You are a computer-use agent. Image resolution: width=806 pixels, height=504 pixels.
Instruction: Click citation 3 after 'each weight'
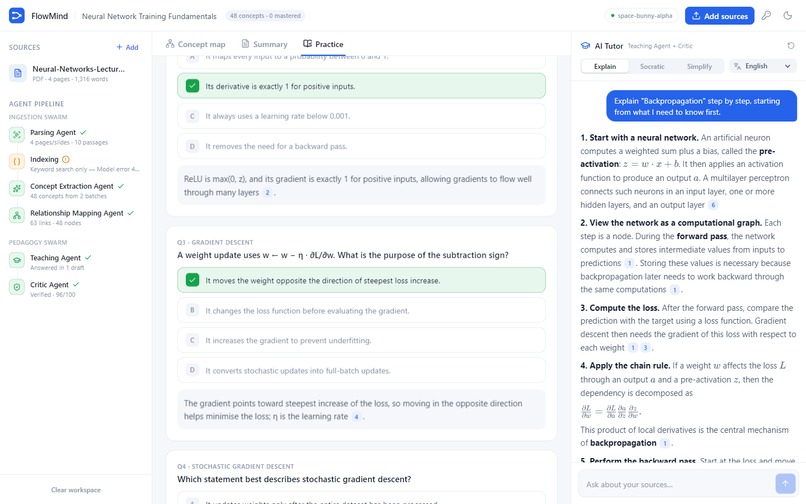[646, 348]
